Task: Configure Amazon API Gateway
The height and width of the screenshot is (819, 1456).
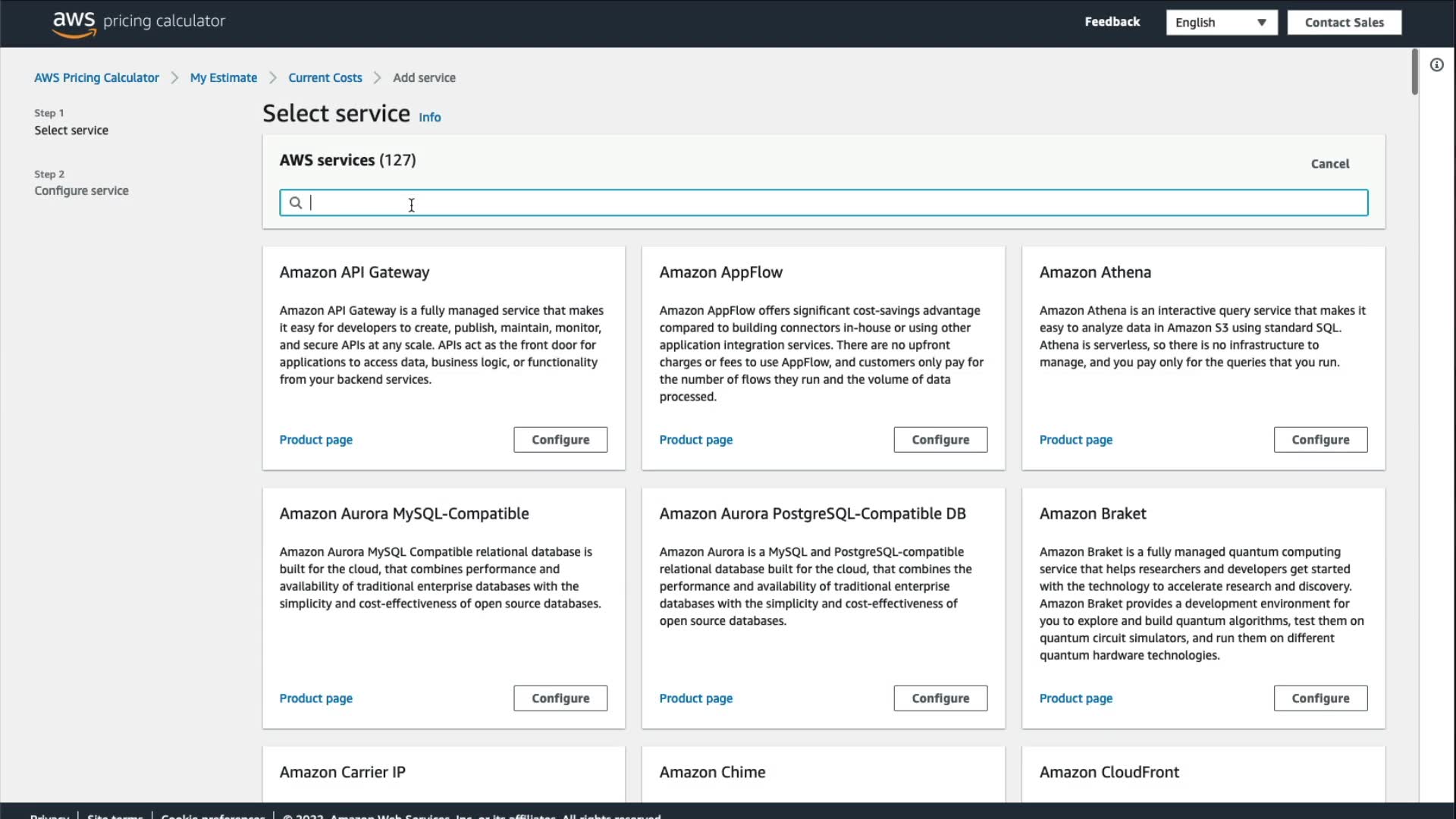Action: click(x=560, y=440)
